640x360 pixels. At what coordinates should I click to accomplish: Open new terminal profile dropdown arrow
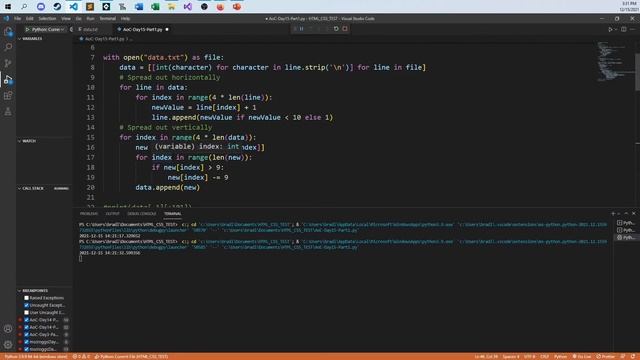point(619,213)
